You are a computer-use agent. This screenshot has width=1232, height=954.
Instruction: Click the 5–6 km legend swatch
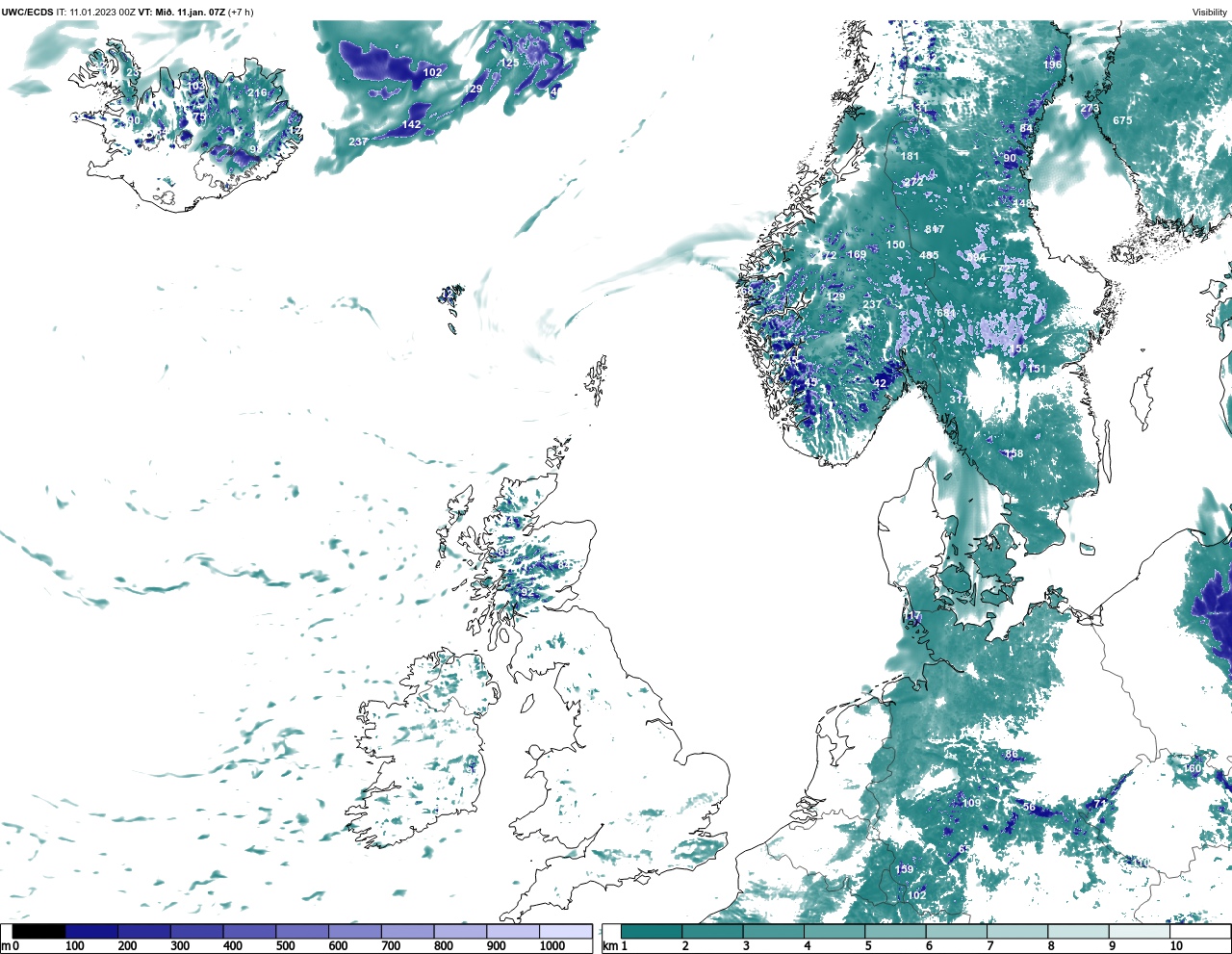click(895, 931)
